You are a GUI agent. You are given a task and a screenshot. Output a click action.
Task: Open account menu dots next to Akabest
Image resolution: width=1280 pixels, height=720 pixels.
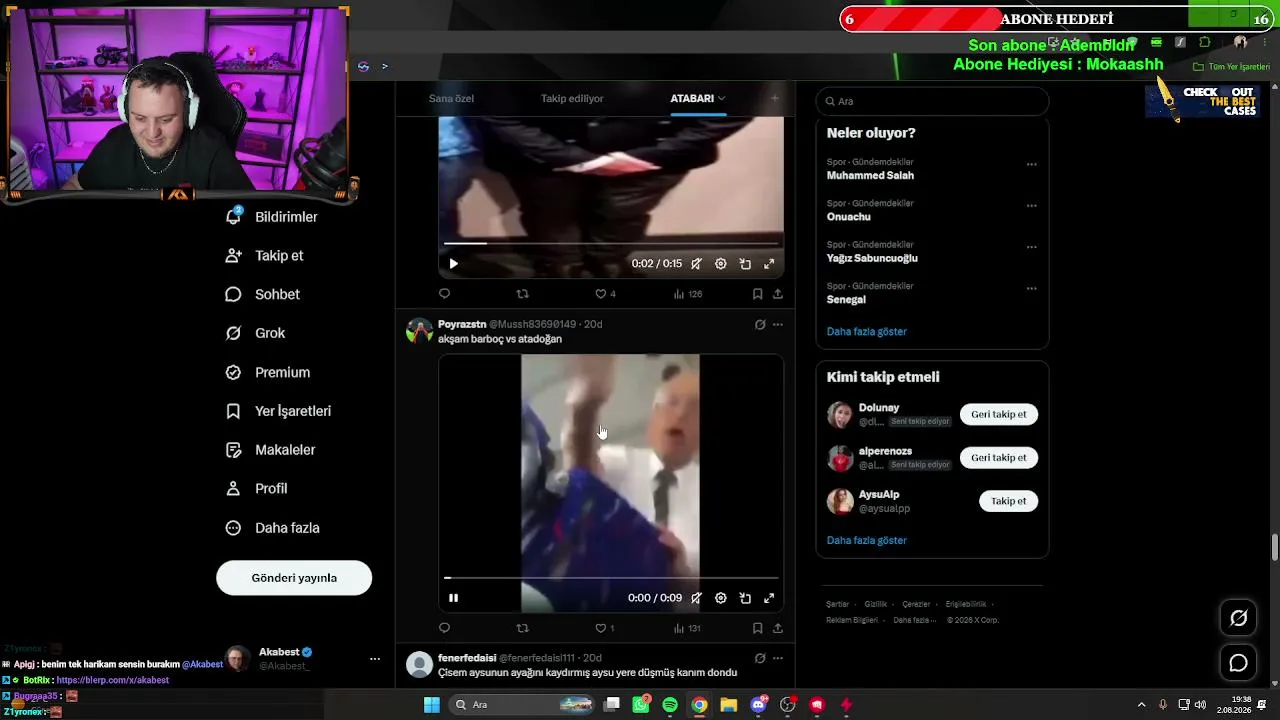(375, 659)
